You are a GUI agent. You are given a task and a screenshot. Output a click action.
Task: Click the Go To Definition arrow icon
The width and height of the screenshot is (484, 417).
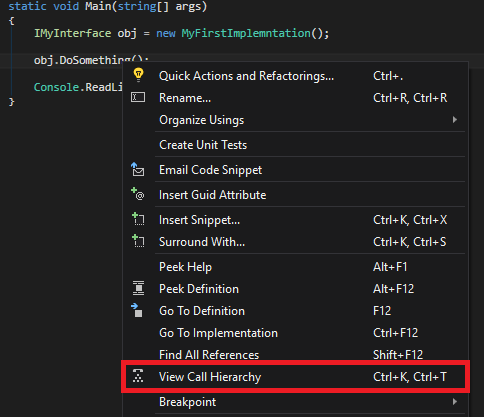[x=137, y=310]
